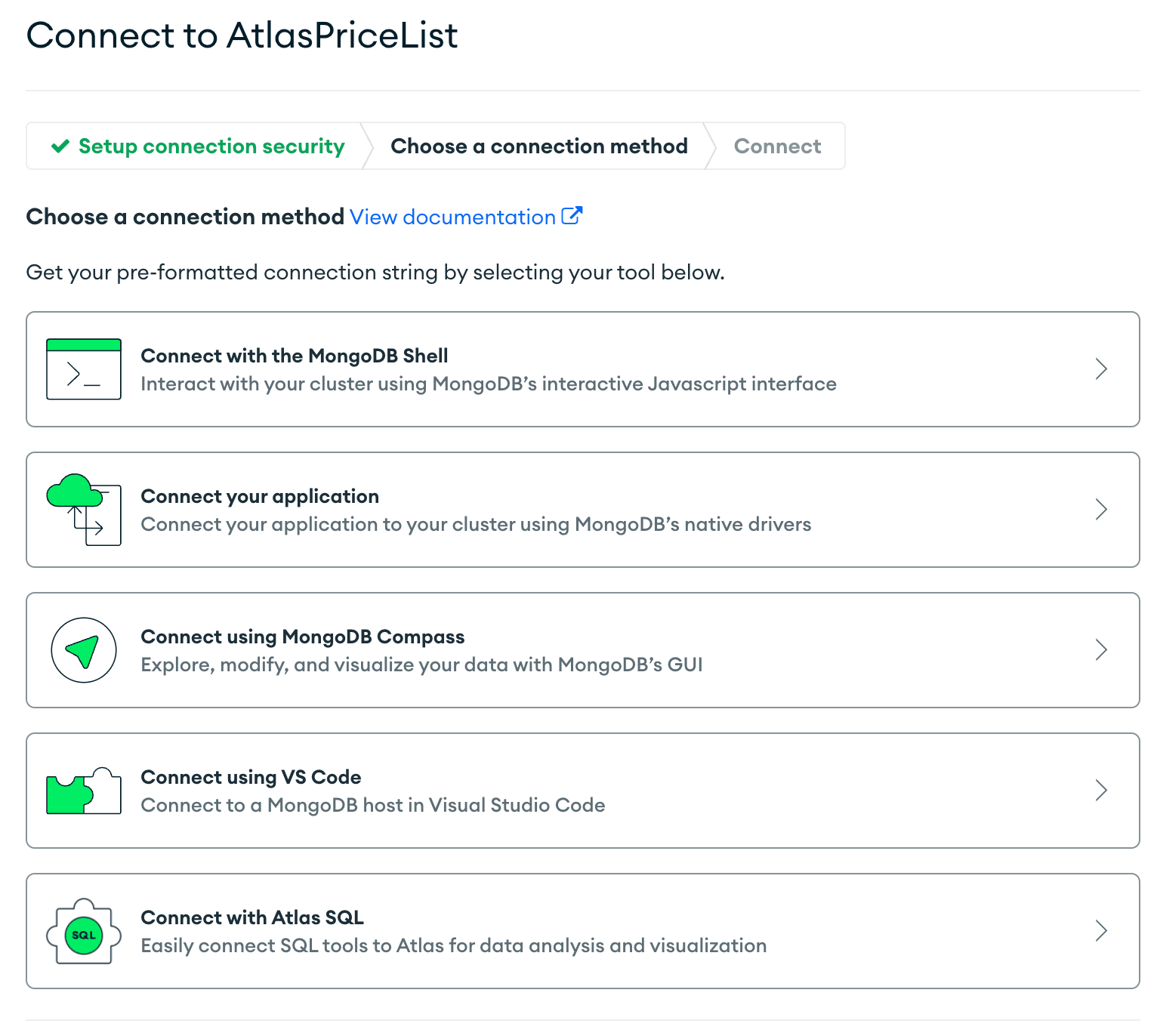Click the MongoDB Compass paper-plane icon
This screenshot has width=1157, height=1036.
(x=84, y=650)
